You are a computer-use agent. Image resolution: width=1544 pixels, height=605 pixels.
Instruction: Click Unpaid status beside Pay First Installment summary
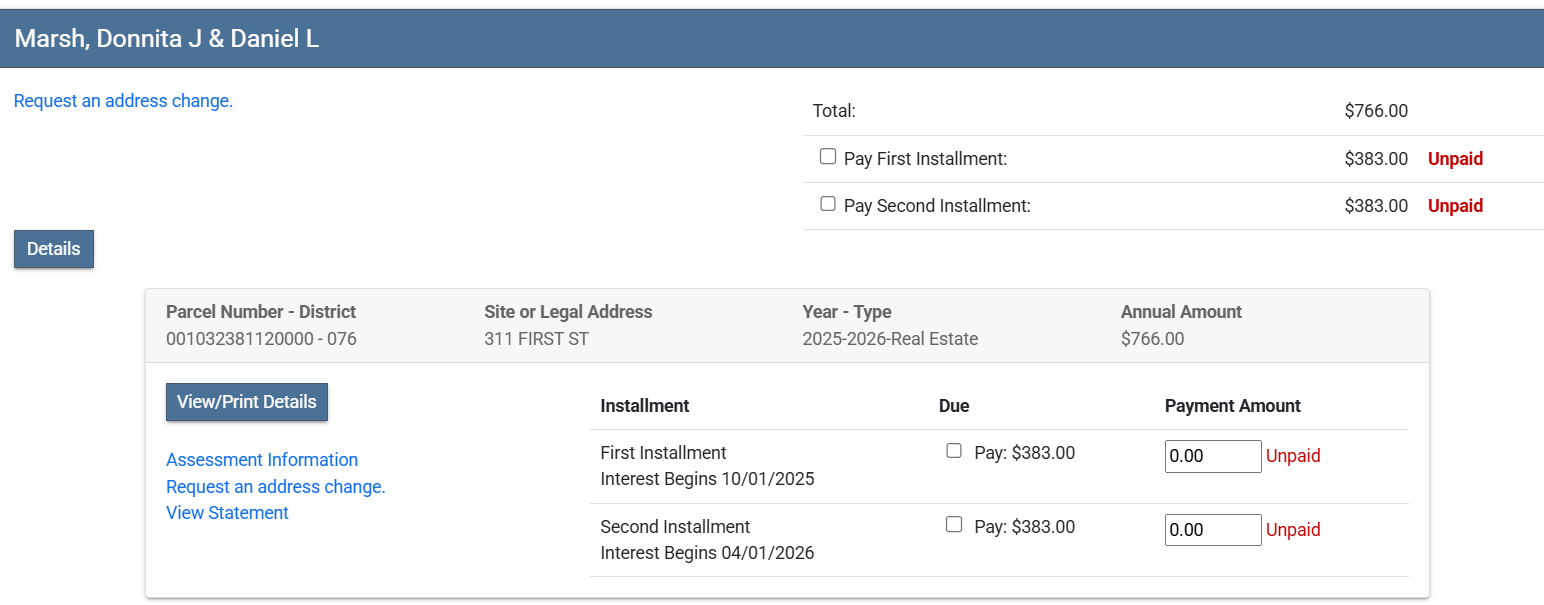[x=1455, y=159]
